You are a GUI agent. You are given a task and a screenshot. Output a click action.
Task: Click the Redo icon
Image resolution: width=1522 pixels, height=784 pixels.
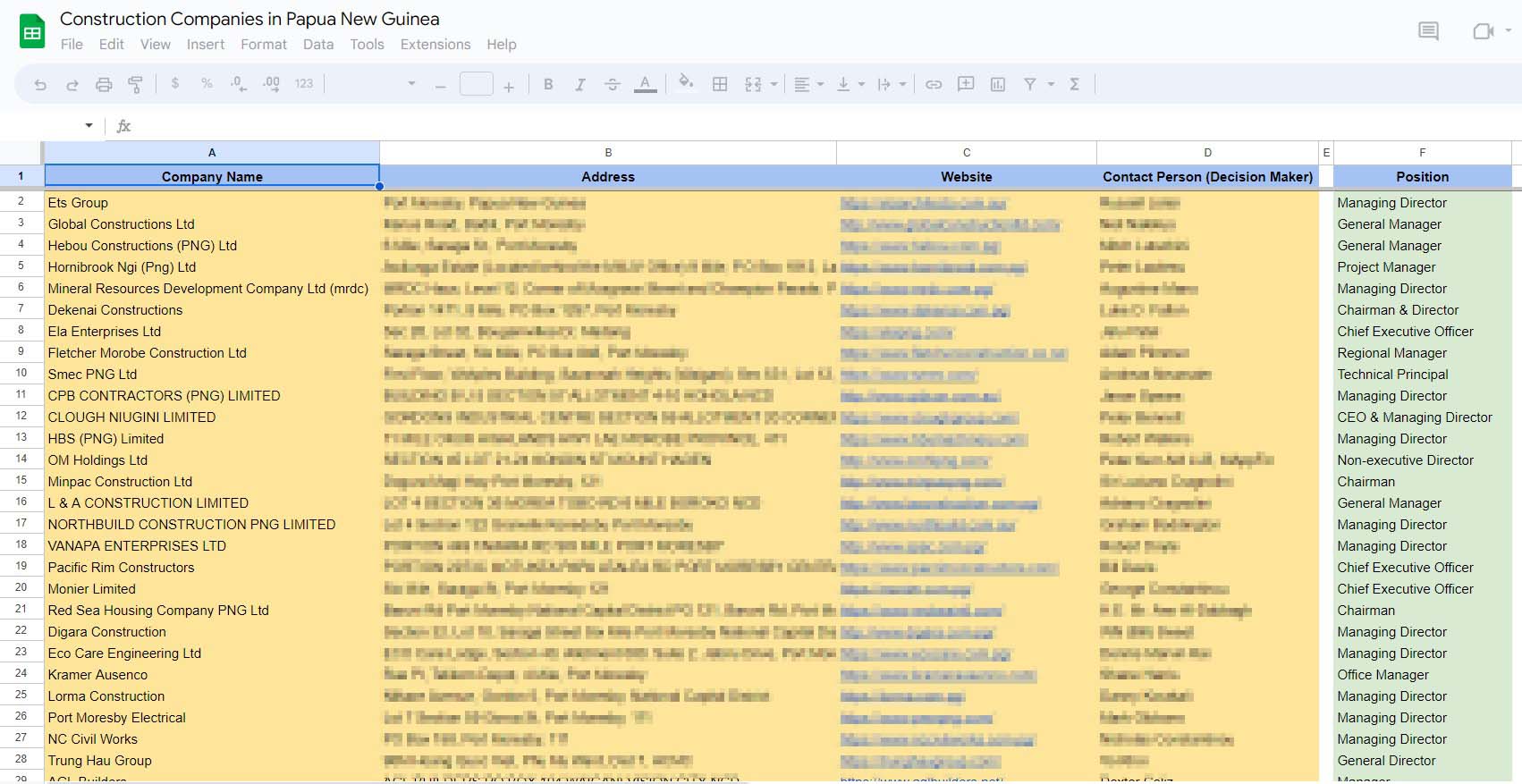pos(72,84)
